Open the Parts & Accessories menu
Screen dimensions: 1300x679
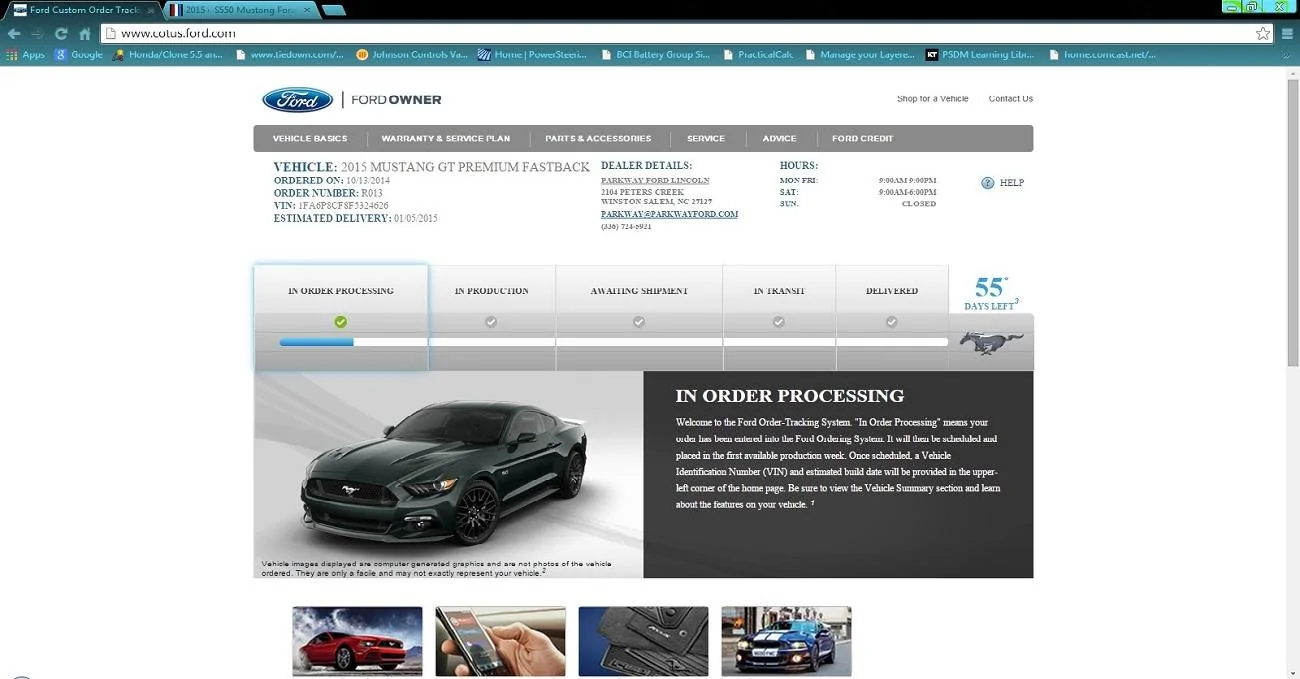(598, 138)
